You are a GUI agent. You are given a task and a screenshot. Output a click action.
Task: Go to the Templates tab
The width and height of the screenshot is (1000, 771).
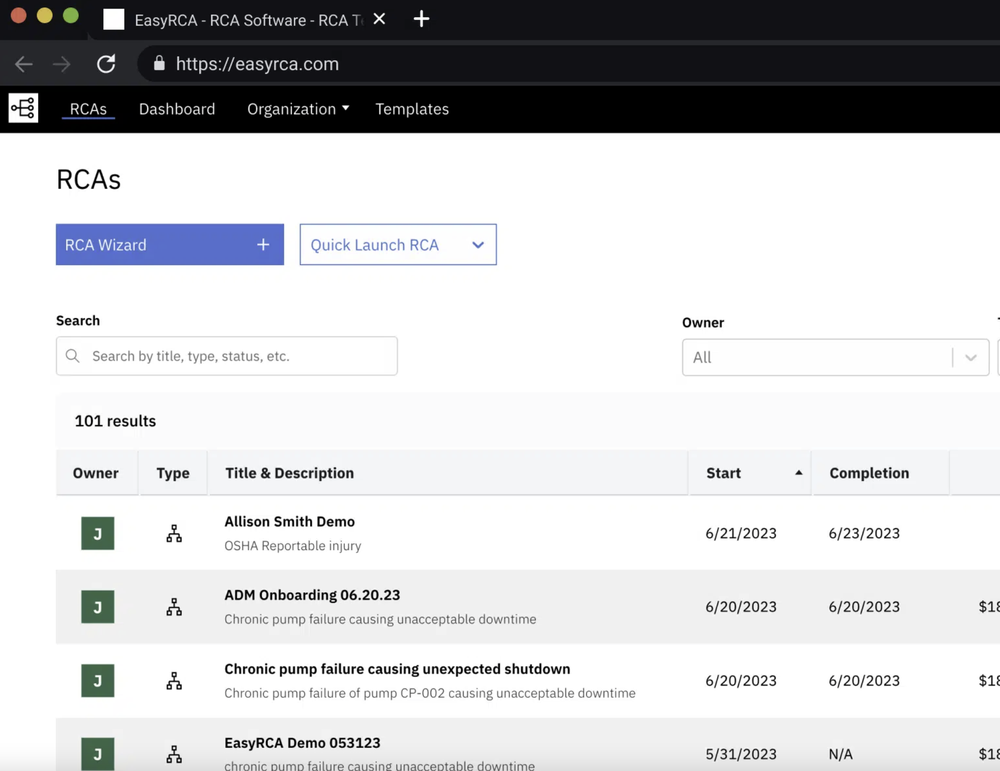click(x=412, y=109)
